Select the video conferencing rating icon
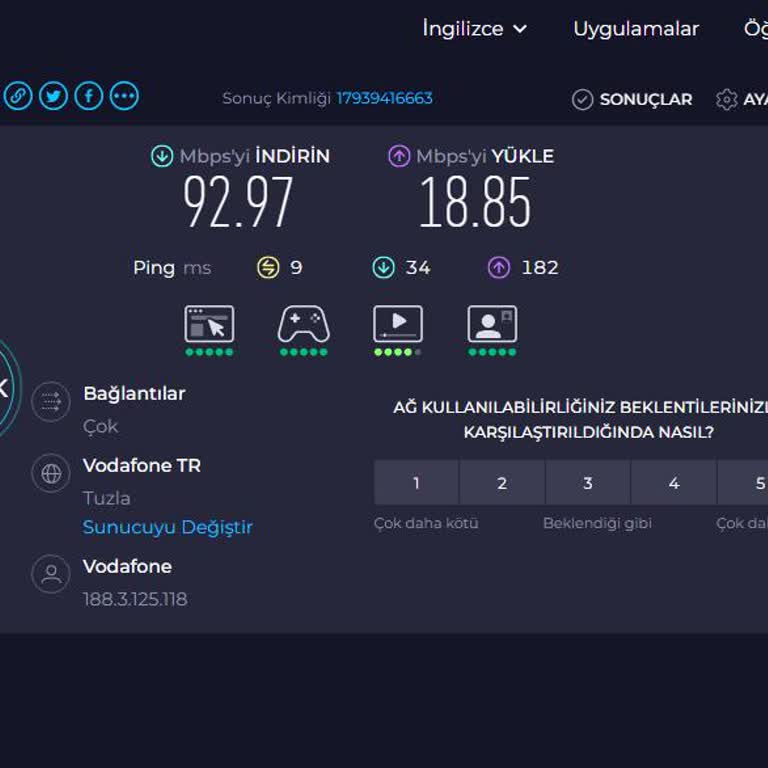Screen dimensions: 768x768 click(492, 324)
